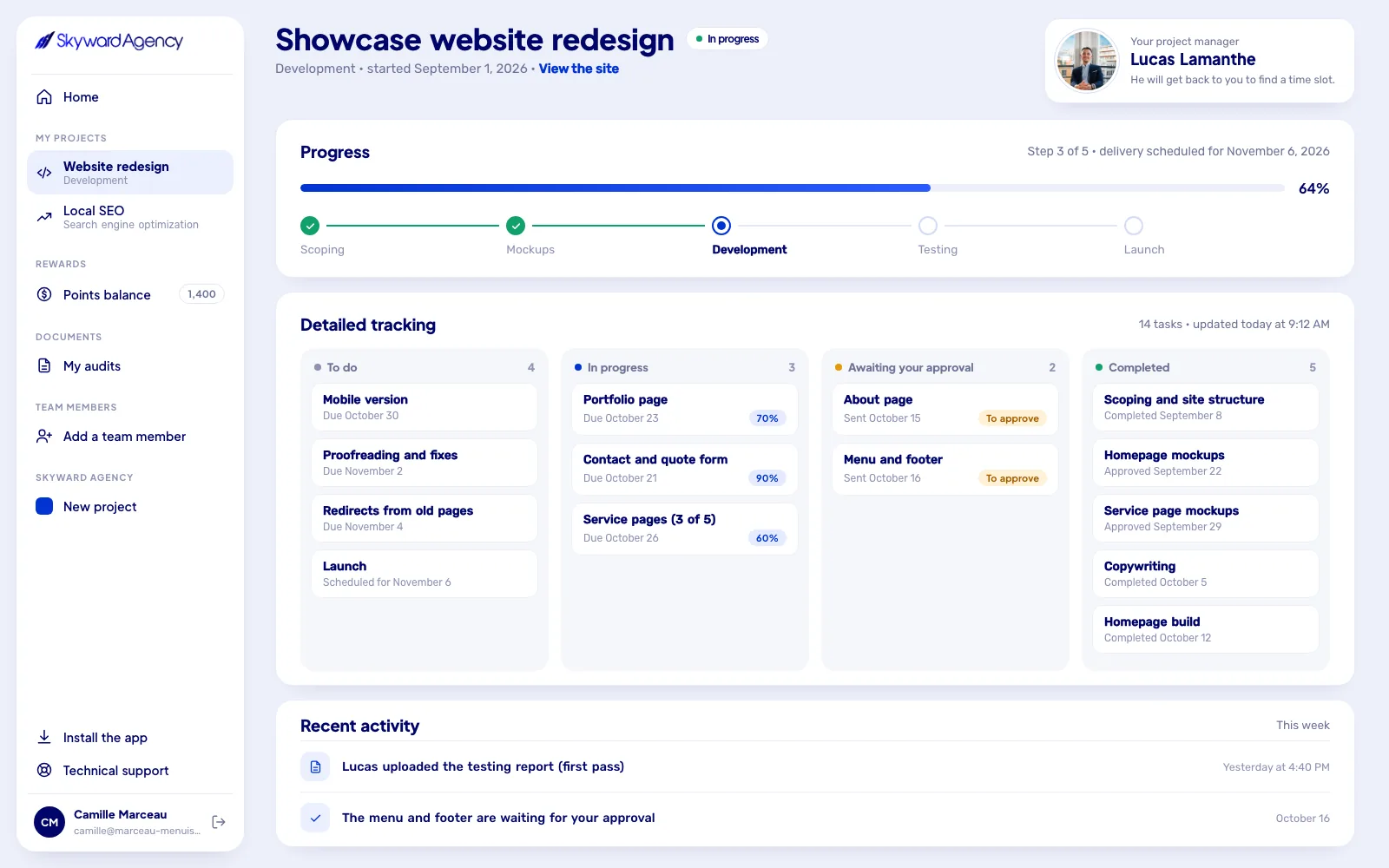Follow the View the site link
Viewport: 1389px width, 868px height.
[579, 69]
